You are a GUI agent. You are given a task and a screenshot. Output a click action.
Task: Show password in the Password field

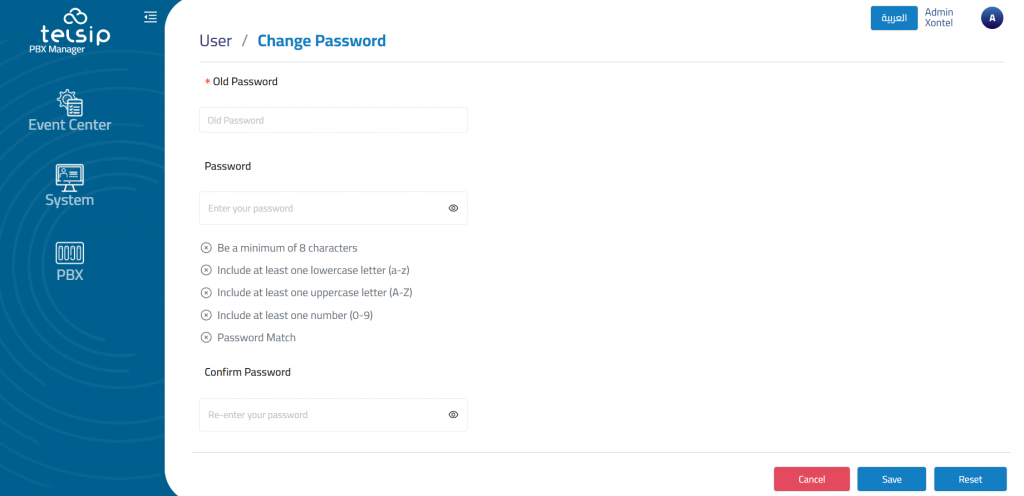pyautogui.click(x=453, y=208)
